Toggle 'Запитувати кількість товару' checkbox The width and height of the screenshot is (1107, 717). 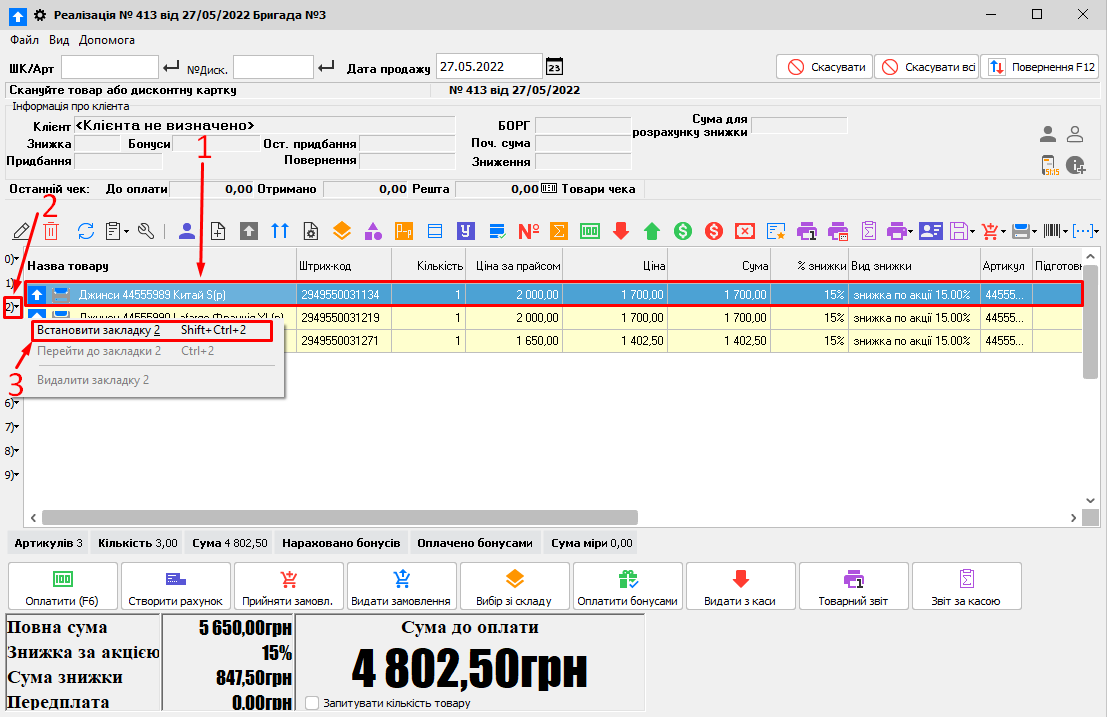click(312, 703)
